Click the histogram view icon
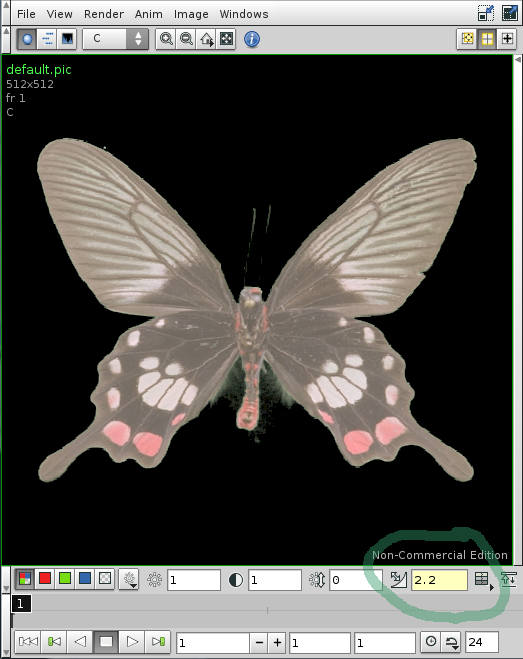 pyautogui.click(x=67, y=39)
